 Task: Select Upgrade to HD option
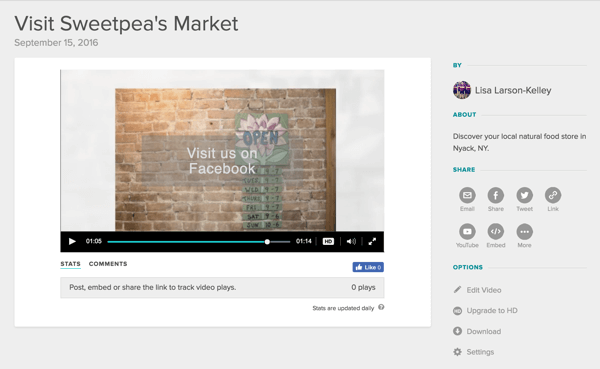[x=492, y=310]
